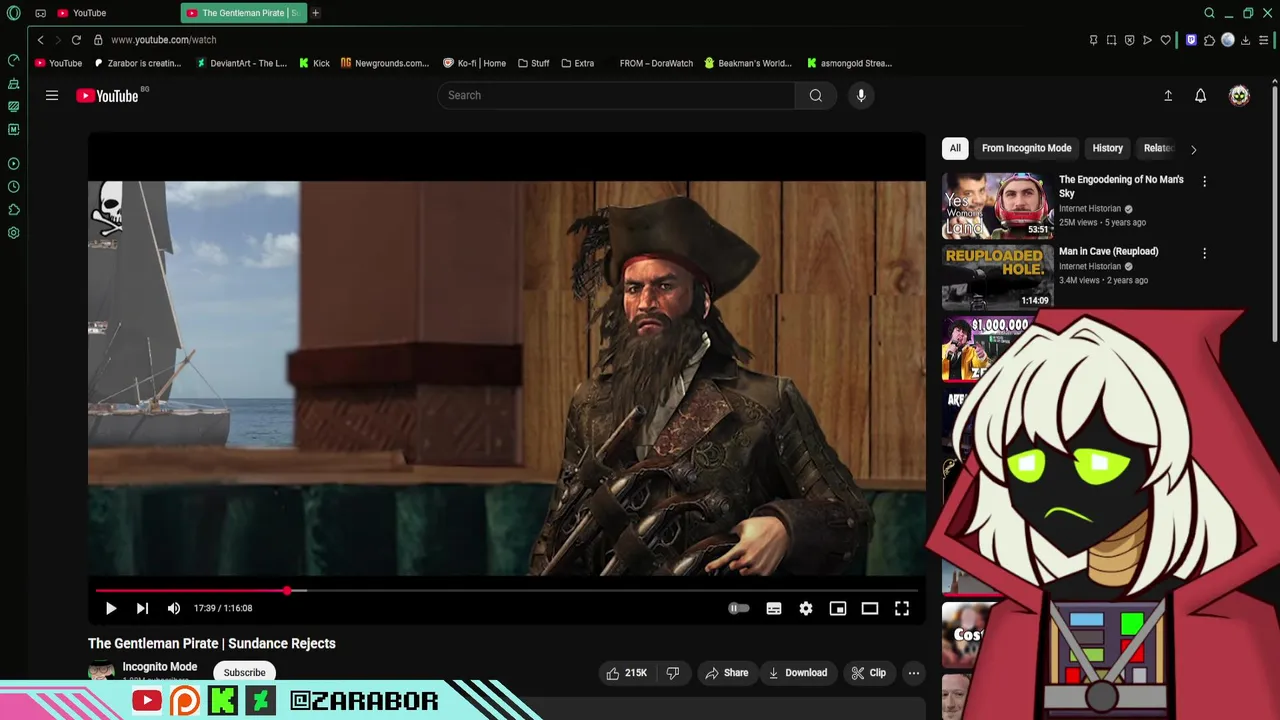
Task: Select 'From Incognito Mode' filter chip
Action: click(1026, 148)
